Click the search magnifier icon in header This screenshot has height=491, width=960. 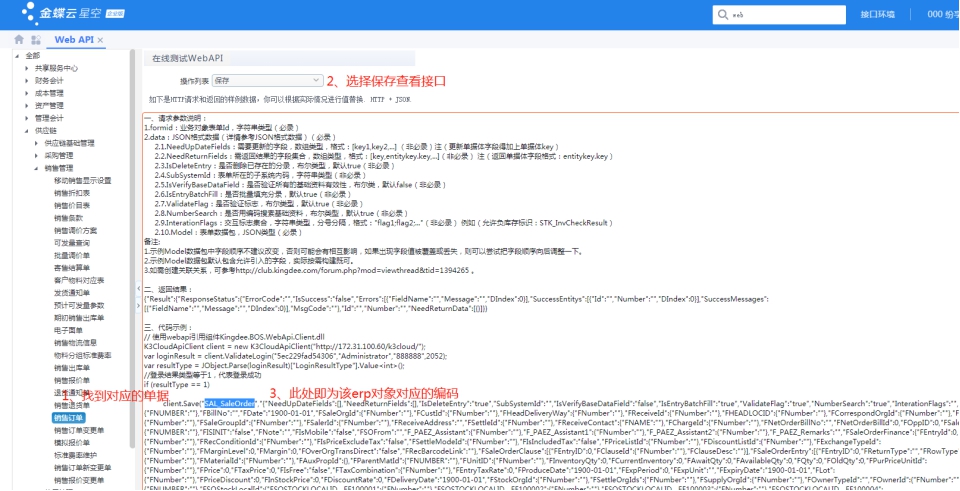[724, 15]
